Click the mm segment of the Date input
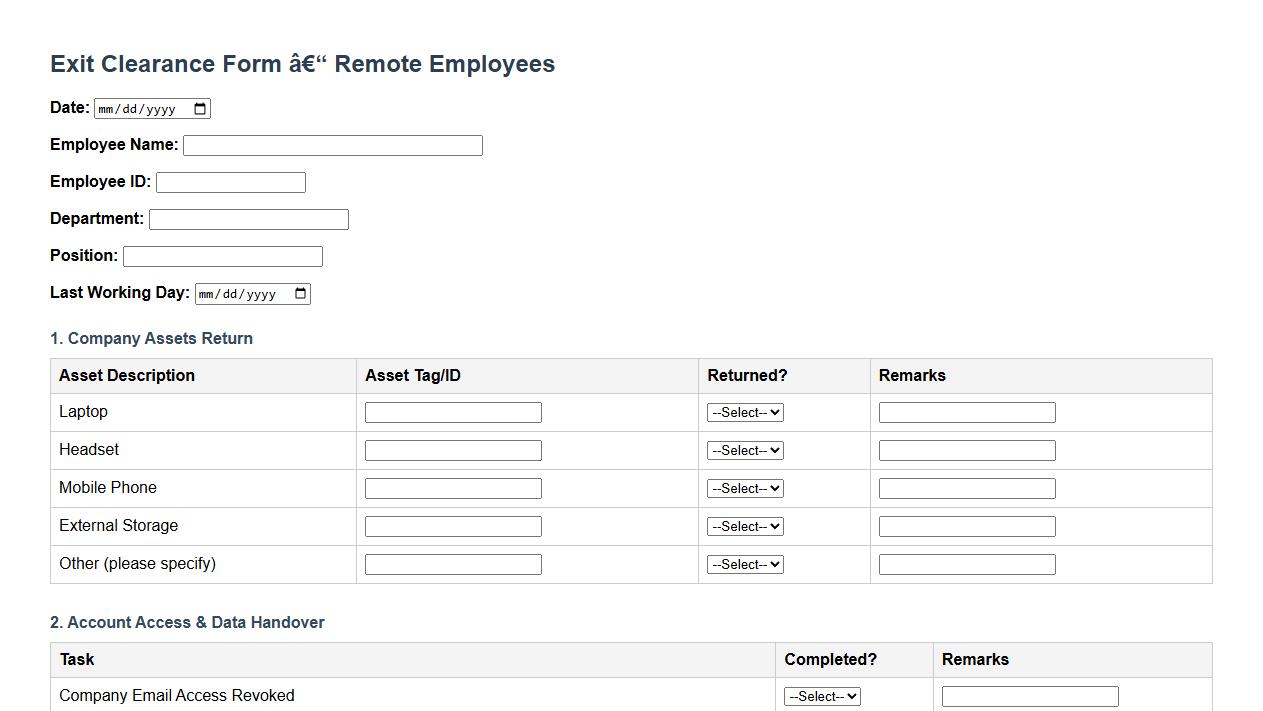 (106, 108)
